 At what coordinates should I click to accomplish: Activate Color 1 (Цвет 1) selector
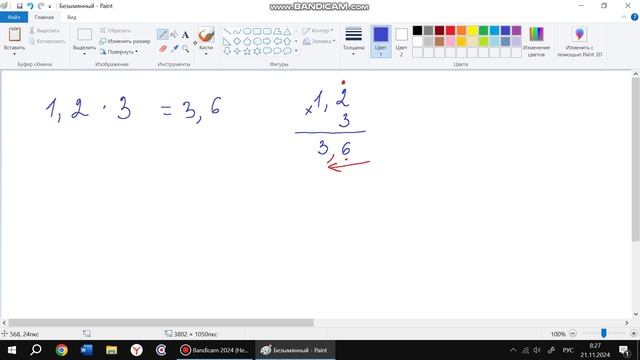pos(381,41)
